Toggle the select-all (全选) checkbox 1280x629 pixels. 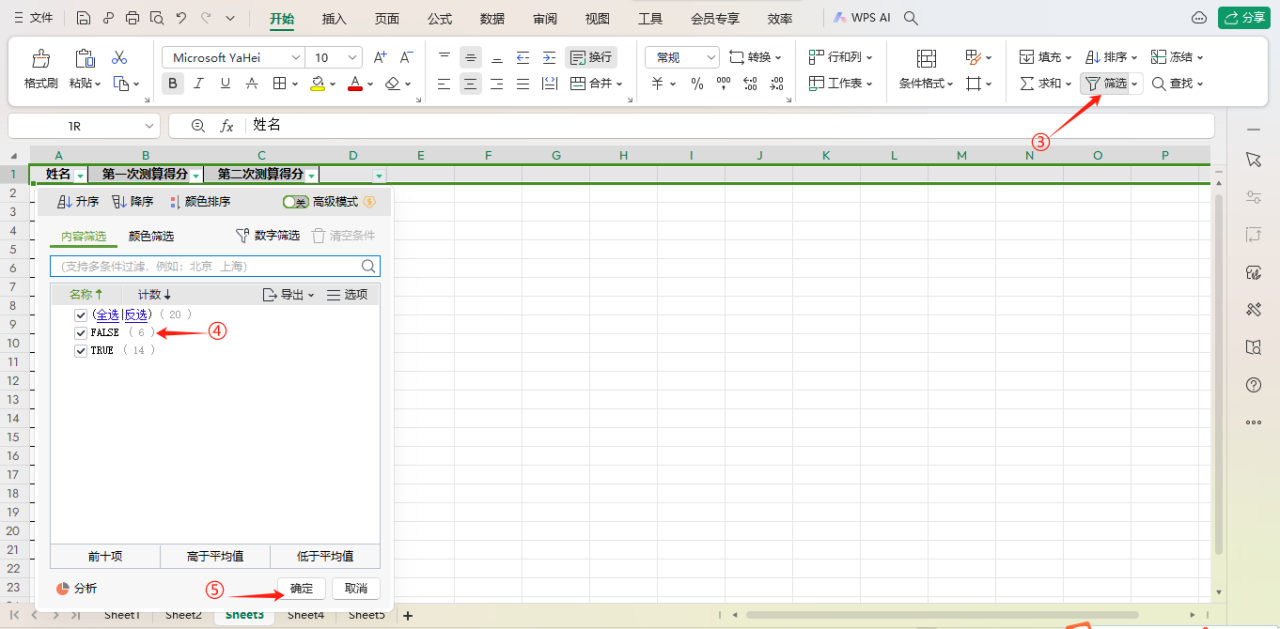81,315
